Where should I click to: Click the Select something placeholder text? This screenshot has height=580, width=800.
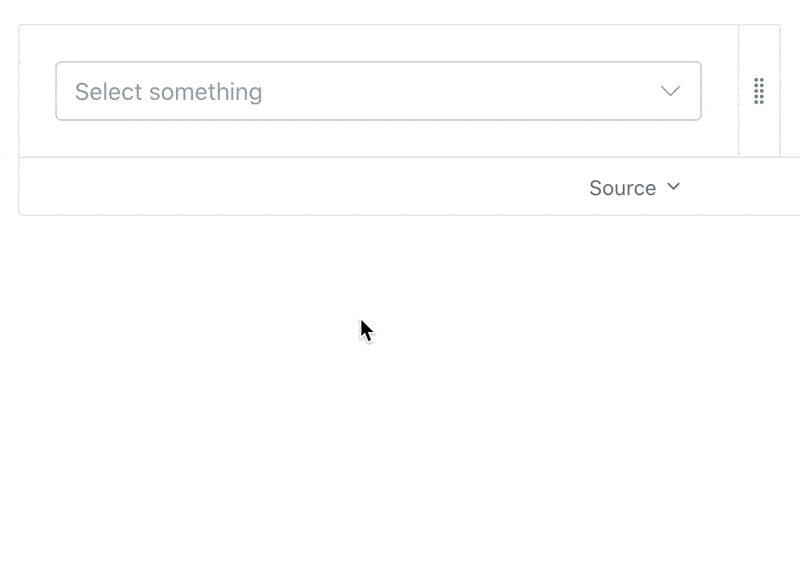(166, 91)
